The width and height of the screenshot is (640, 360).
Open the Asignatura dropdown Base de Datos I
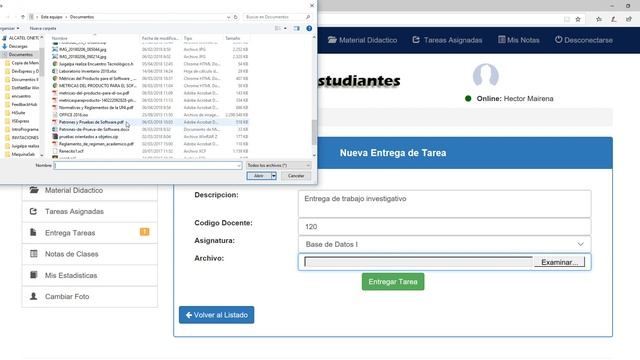[x=444, y=244]
